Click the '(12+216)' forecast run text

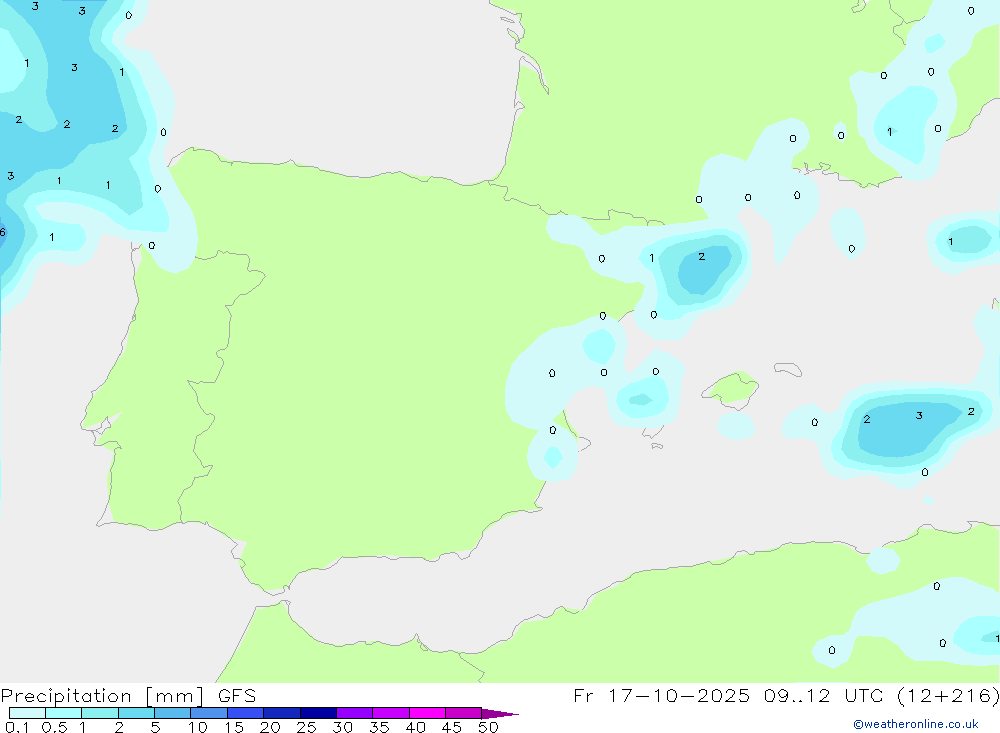pos(950,695)
